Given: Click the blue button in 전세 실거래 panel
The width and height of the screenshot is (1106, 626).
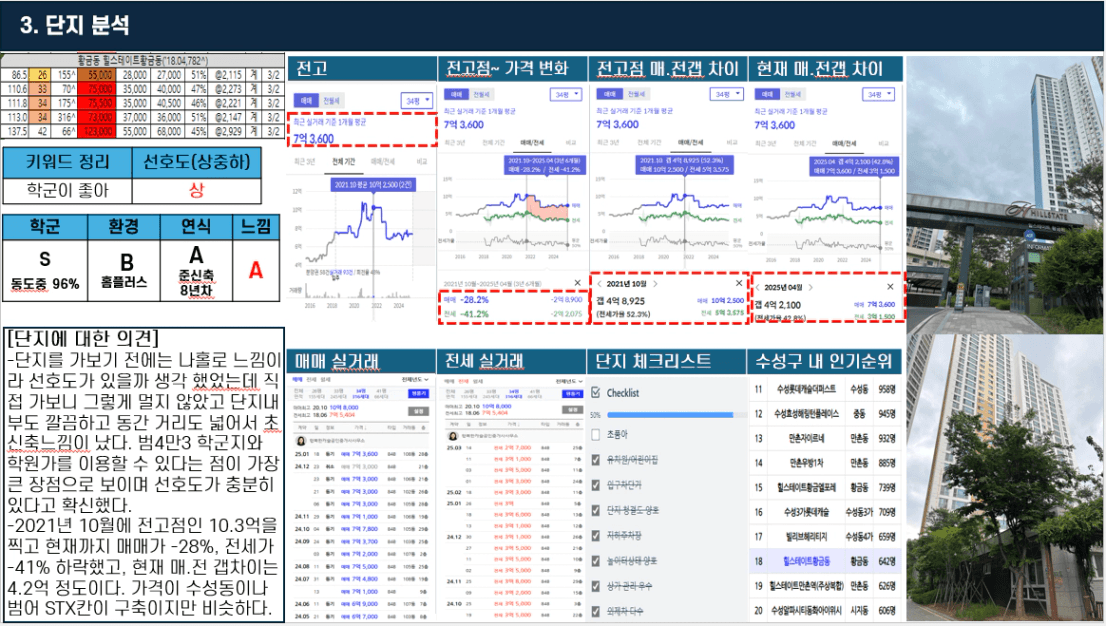Looking at the screenshot, I should tap(572, 393).
